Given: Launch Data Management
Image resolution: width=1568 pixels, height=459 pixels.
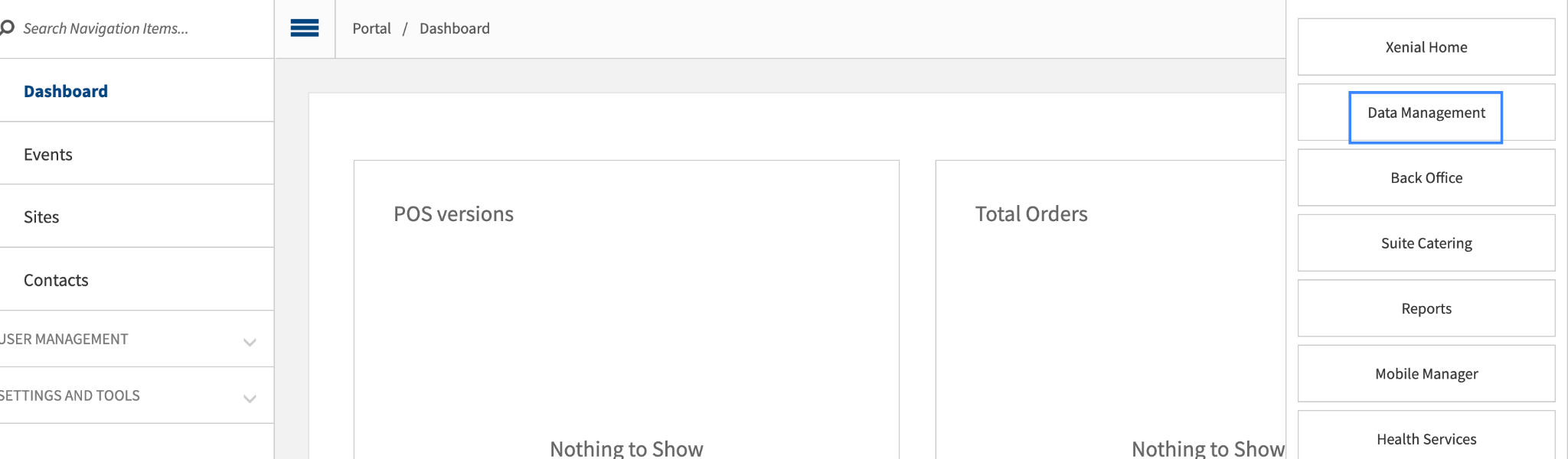Looking at the screenshot, I should (1426, 113).
